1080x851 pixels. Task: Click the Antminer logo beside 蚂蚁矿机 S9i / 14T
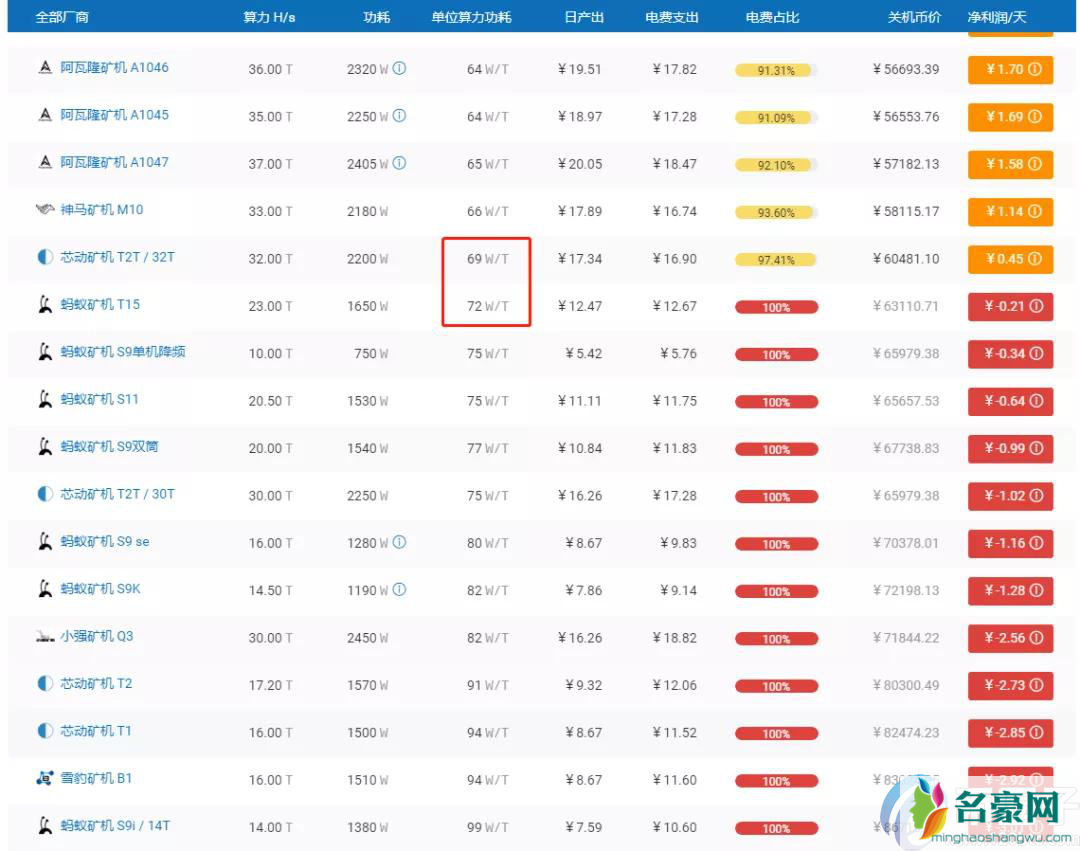point(45,826)
